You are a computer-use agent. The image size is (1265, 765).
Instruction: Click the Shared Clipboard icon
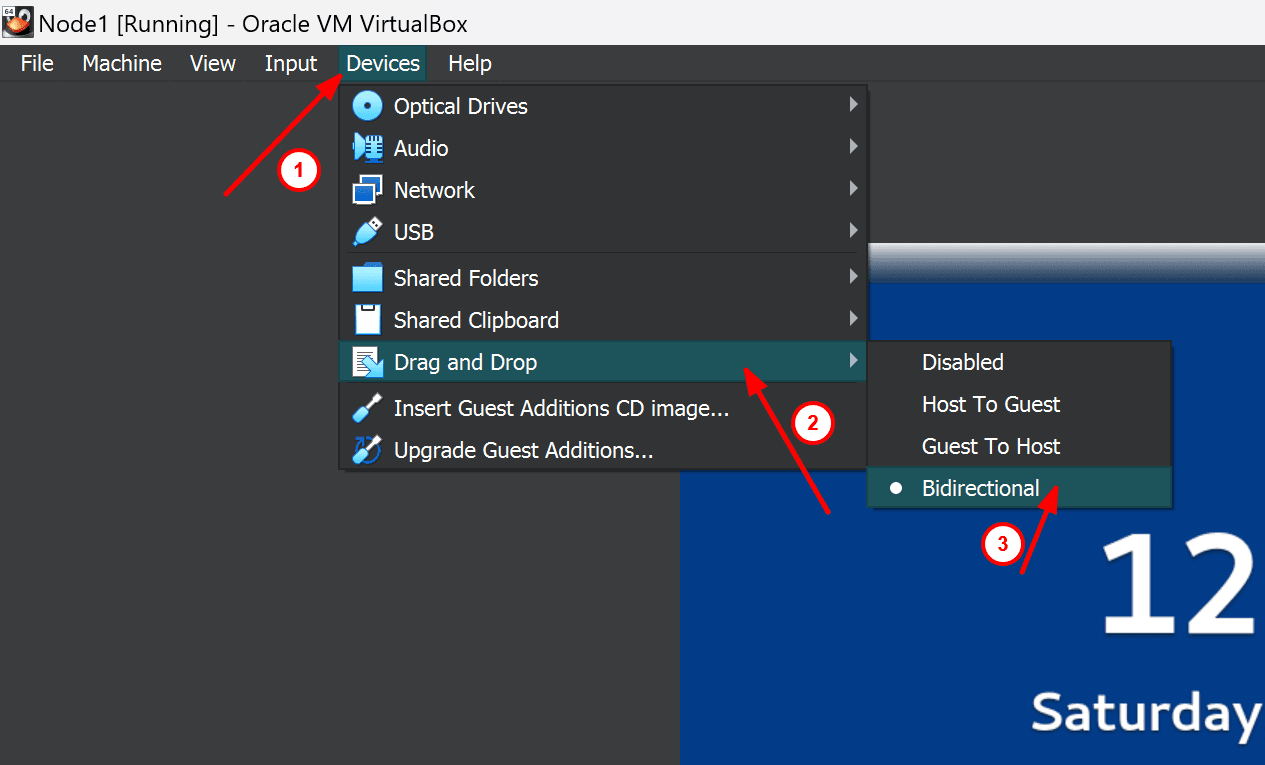click(x=367, y=319)
